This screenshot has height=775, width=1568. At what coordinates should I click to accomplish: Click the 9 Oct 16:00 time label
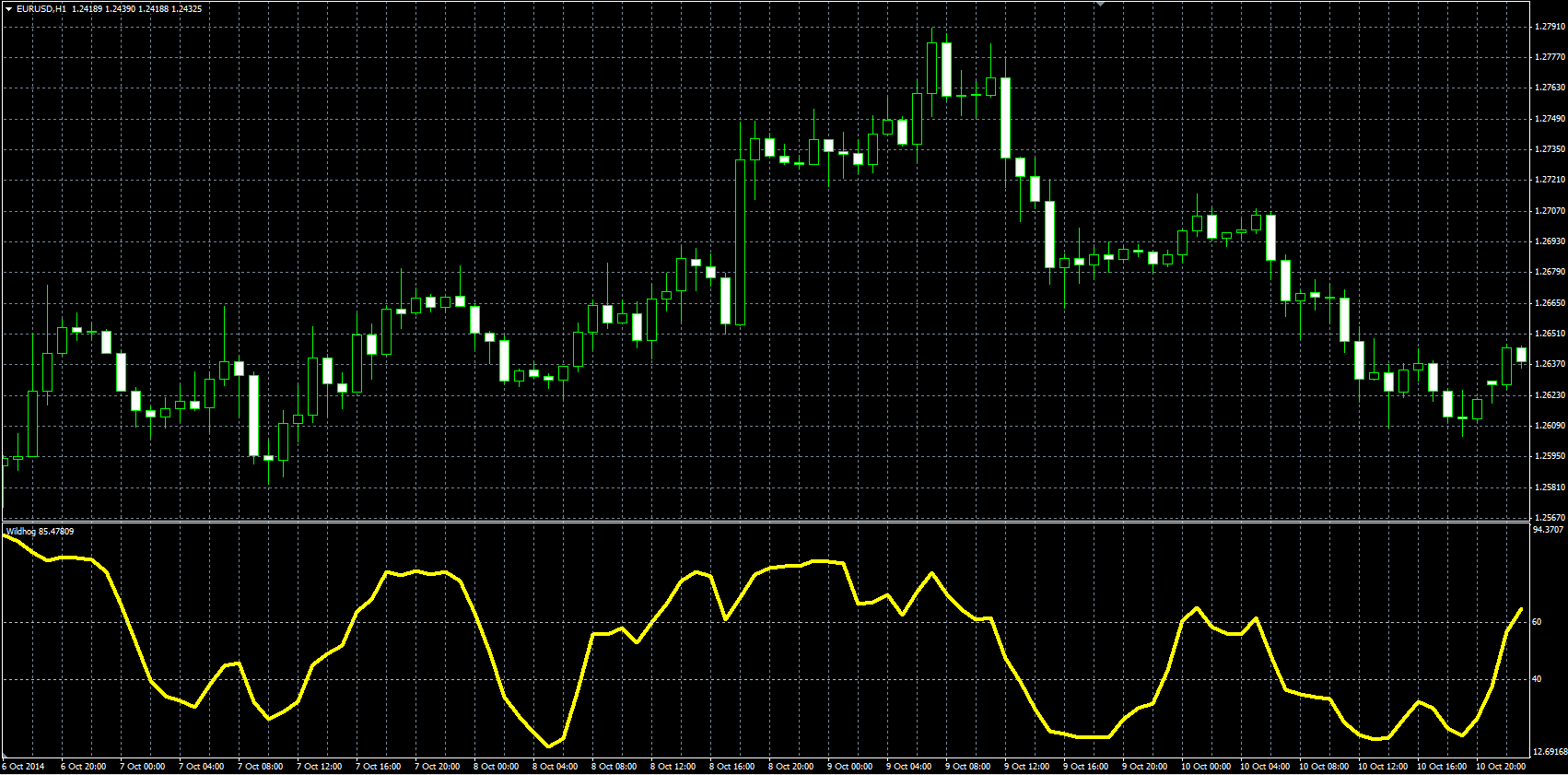tap(1085, 767)
